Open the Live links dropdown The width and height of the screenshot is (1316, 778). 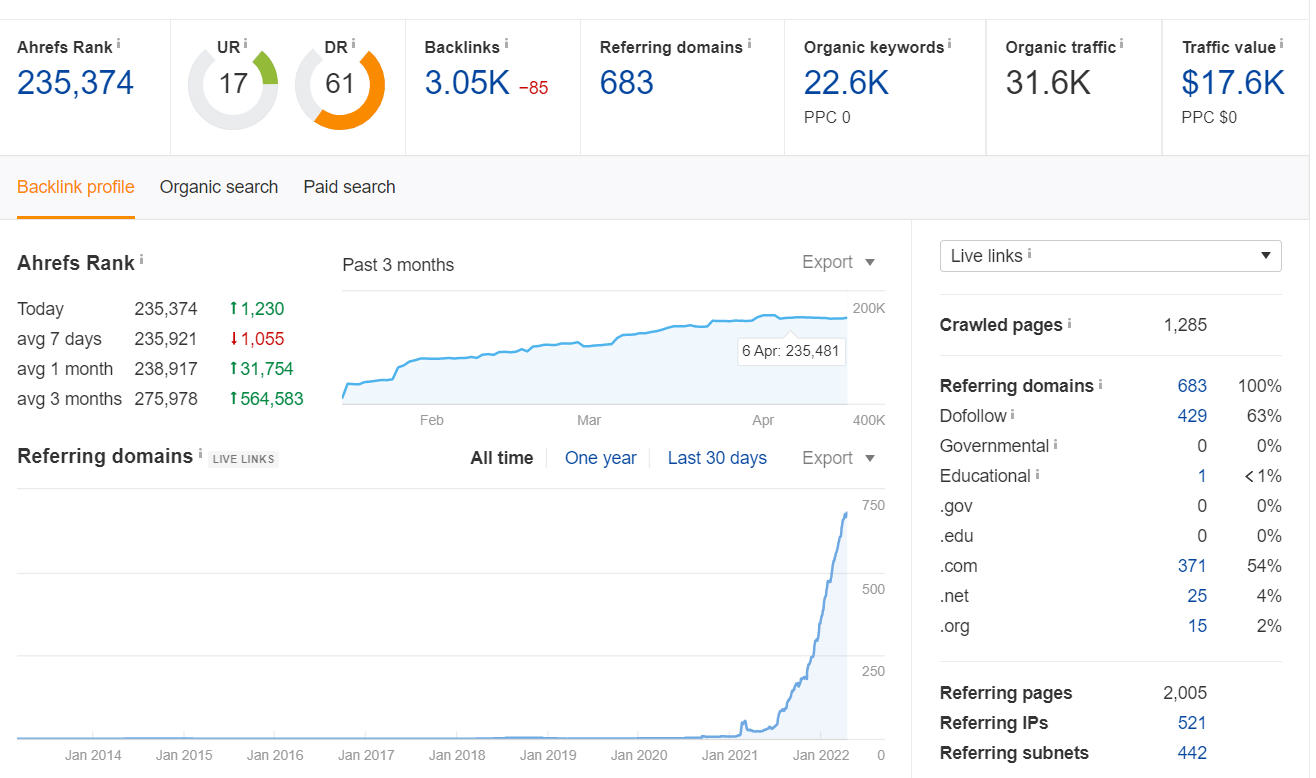click(x=1110, y=256)
